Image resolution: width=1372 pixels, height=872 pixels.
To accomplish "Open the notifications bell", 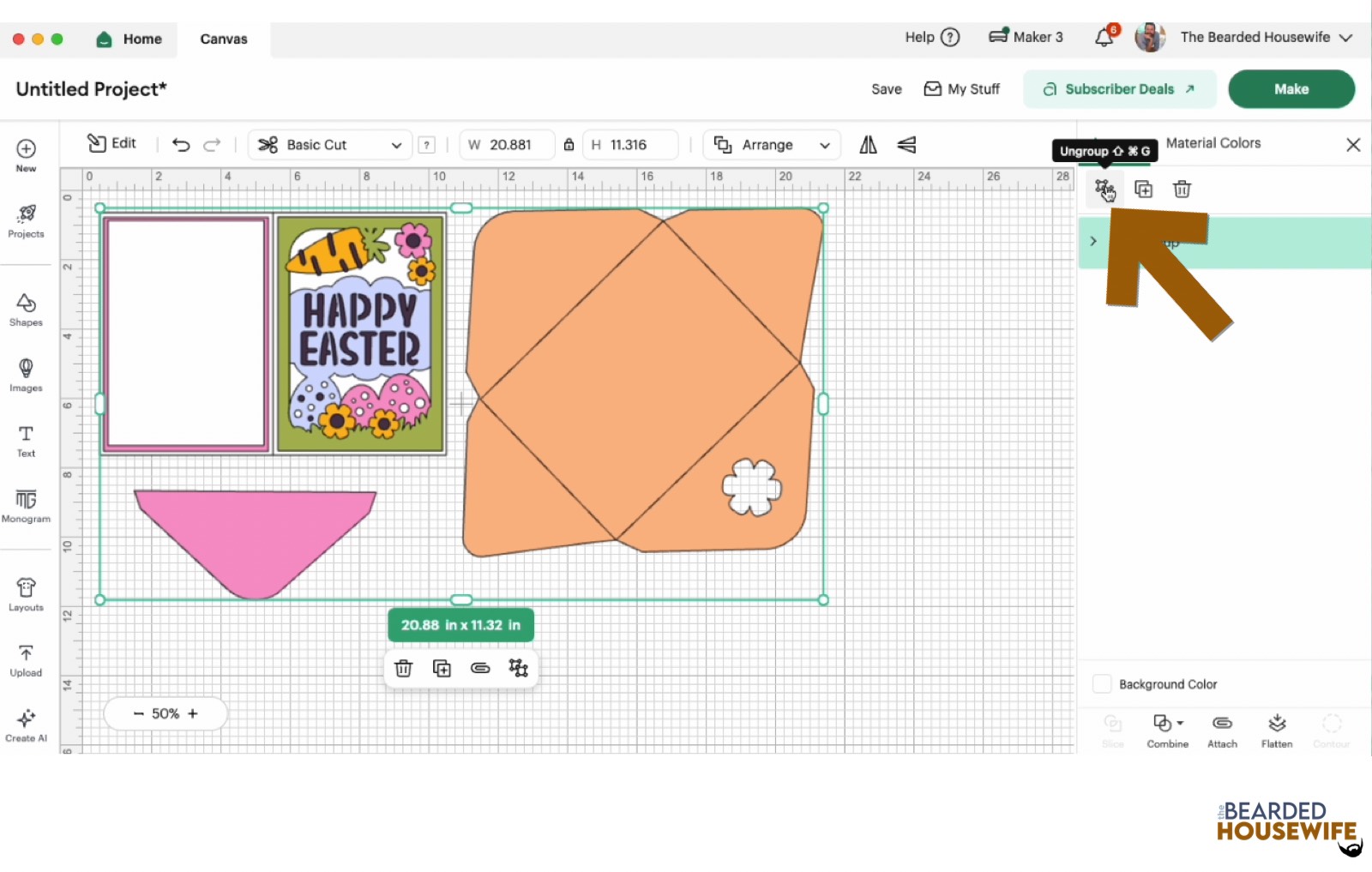I will click(1105, 37).
